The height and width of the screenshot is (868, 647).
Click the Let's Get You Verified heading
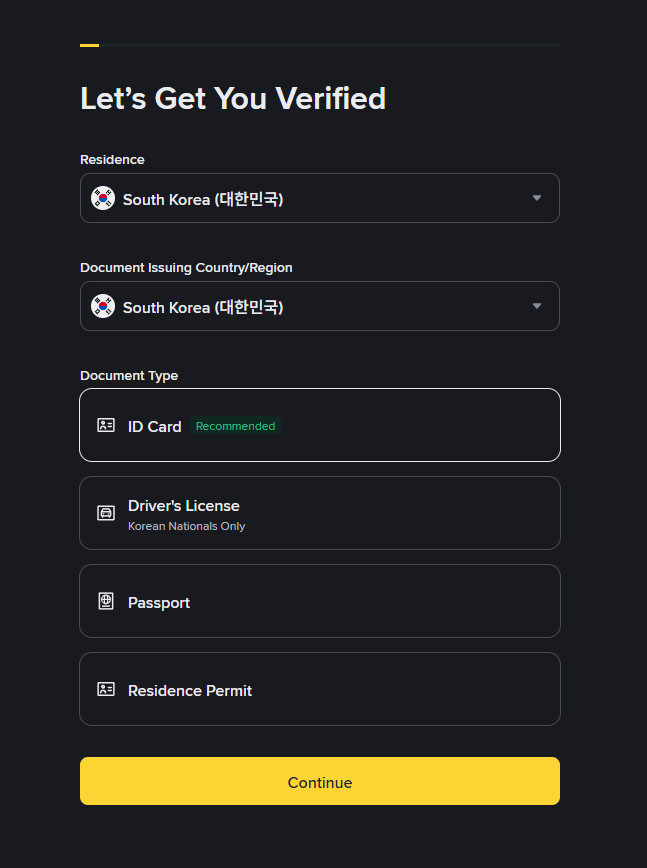[233, 98]
